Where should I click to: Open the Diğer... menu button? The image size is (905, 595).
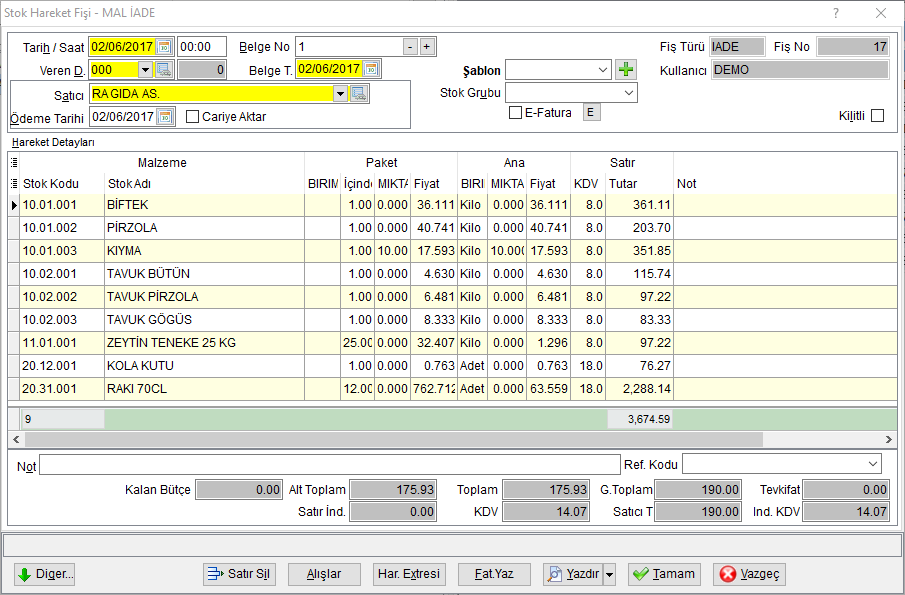pos(44,574)
